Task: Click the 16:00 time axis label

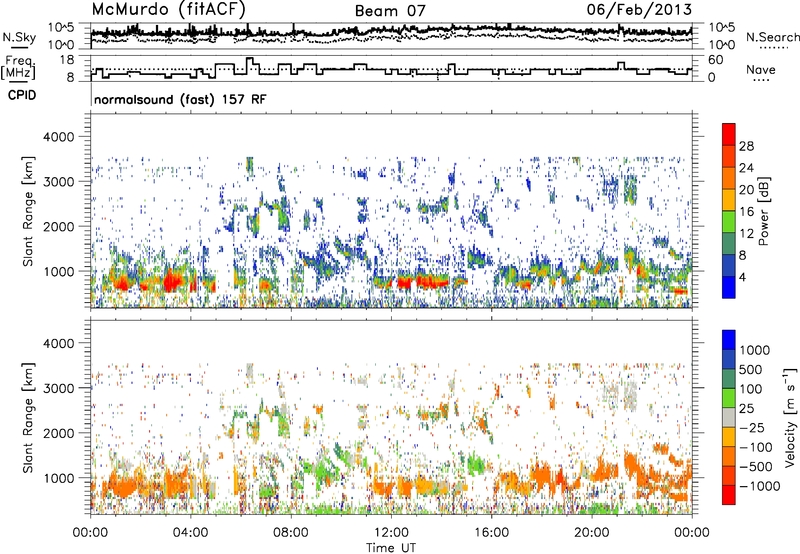Action: click(x=491, y=533)
